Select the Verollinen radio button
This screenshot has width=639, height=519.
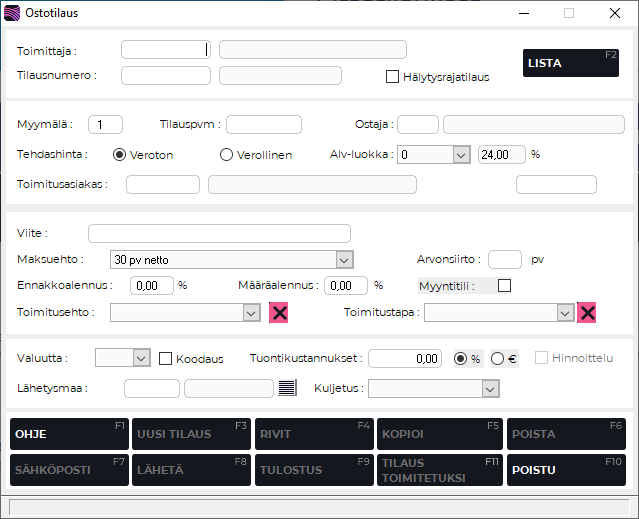(226, 155)
